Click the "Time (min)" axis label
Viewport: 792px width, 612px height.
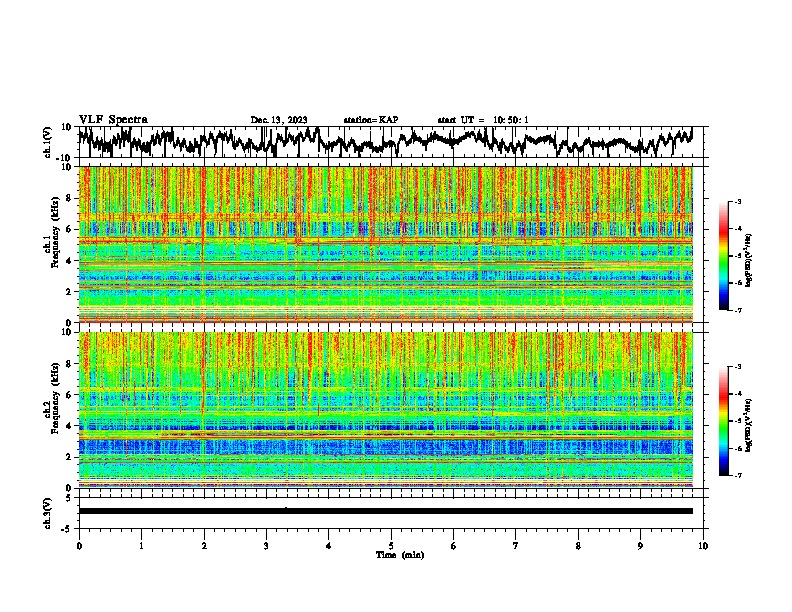400,555
